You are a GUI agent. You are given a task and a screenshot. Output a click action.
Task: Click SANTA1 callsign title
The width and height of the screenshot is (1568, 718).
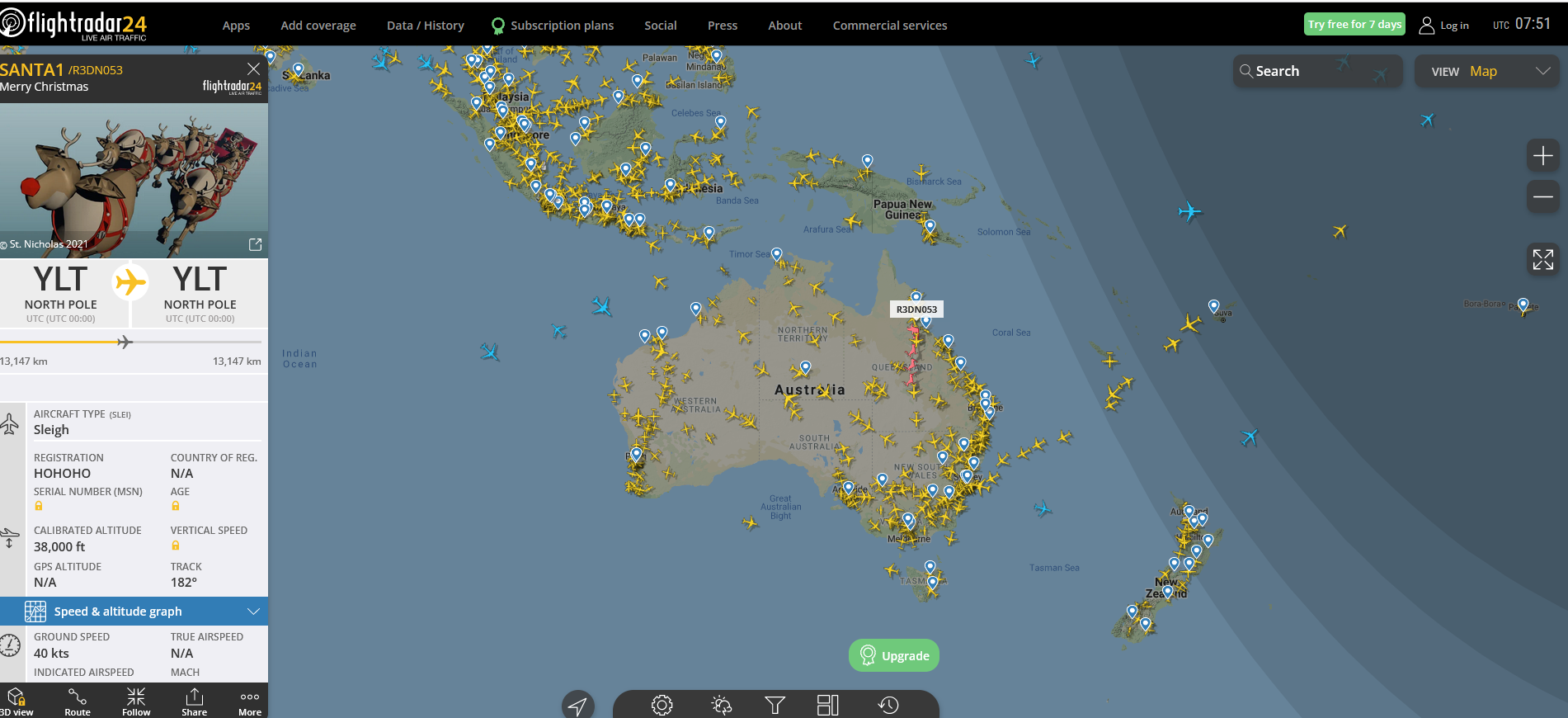tap(31, 69)
